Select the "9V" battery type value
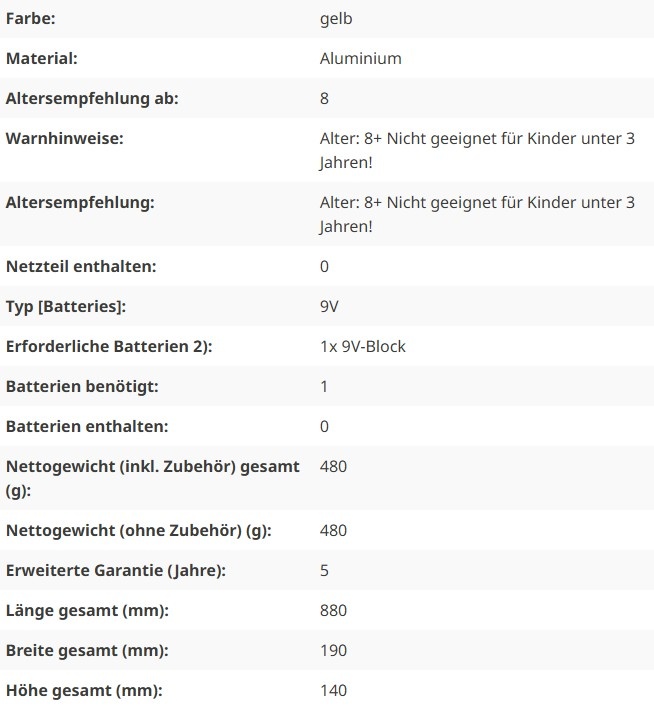The image size is (654, 711). (x=329, y=306)
